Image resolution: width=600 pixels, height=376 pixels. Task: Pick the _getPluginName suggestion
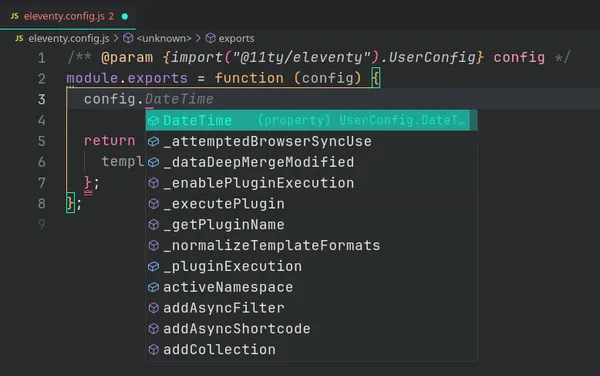[x=311, y=224]
